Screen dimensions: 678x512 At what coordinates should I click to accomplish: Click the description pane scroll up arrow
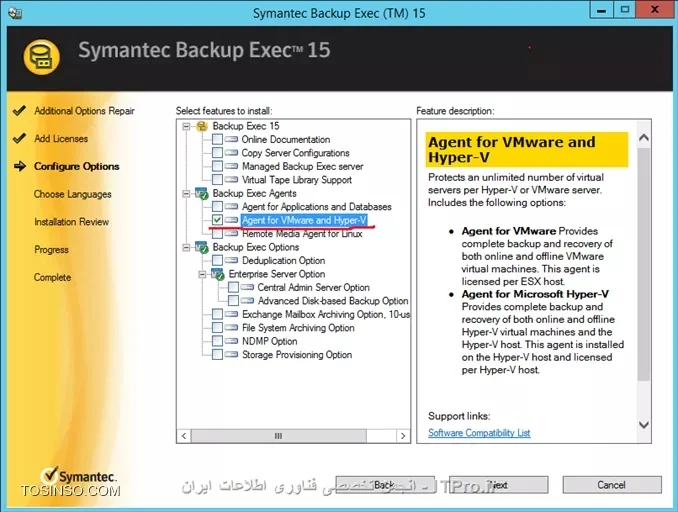(x=644, y=138)
